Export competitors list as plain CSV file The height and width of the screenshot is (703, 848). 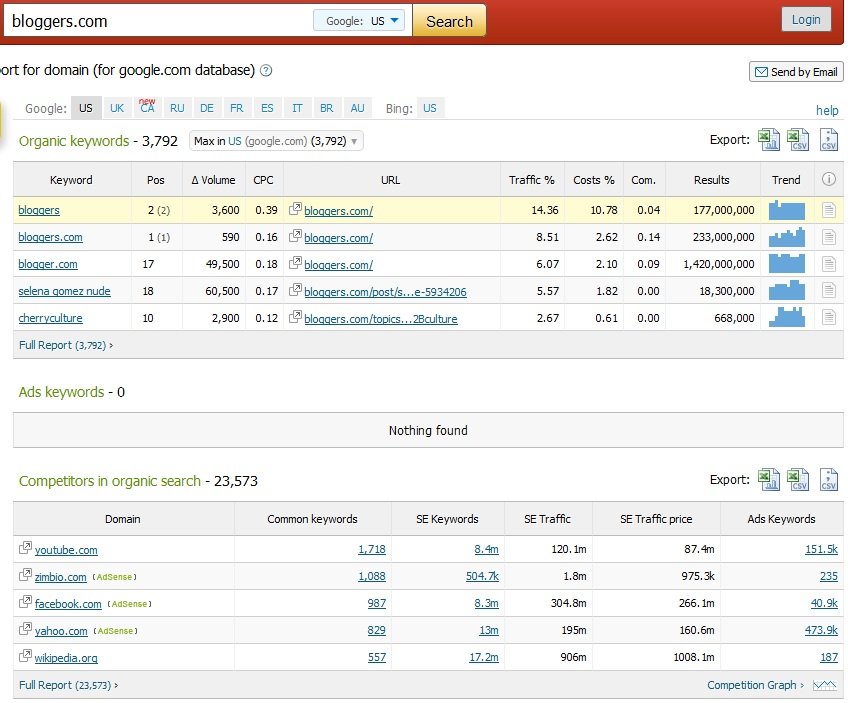click(829, 480)
